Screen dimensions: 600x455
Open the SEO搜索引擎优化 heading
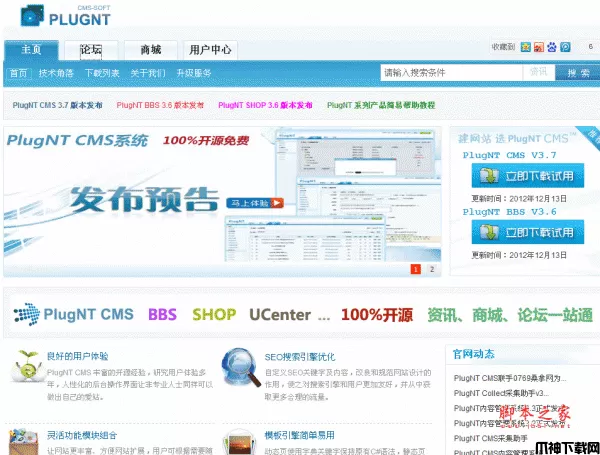[x=300, y=357]
